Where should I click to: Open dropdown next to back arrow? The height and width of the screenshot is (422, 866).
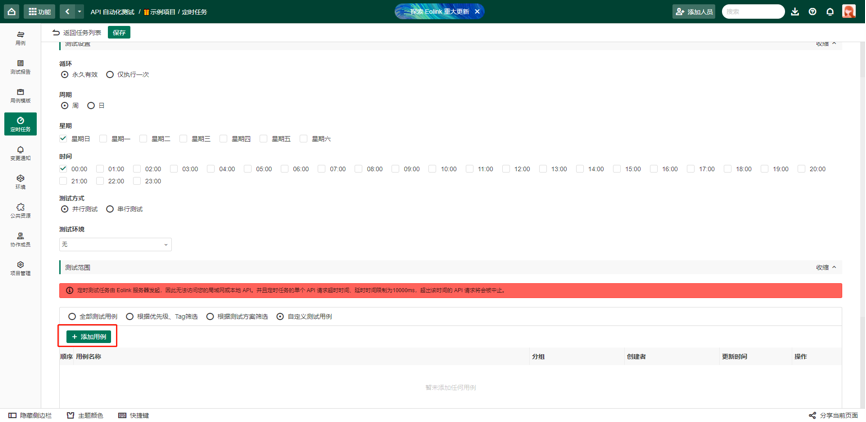[x=80, y=11]
